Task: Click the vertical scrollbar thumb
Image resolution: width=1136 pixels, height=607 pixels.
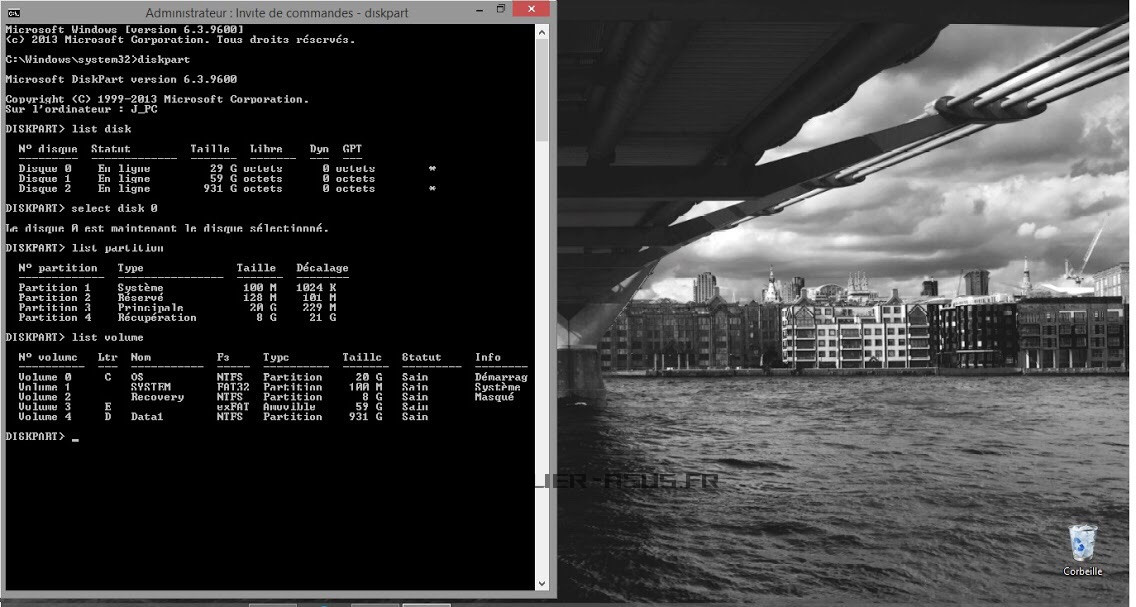Action: point(543,90)
